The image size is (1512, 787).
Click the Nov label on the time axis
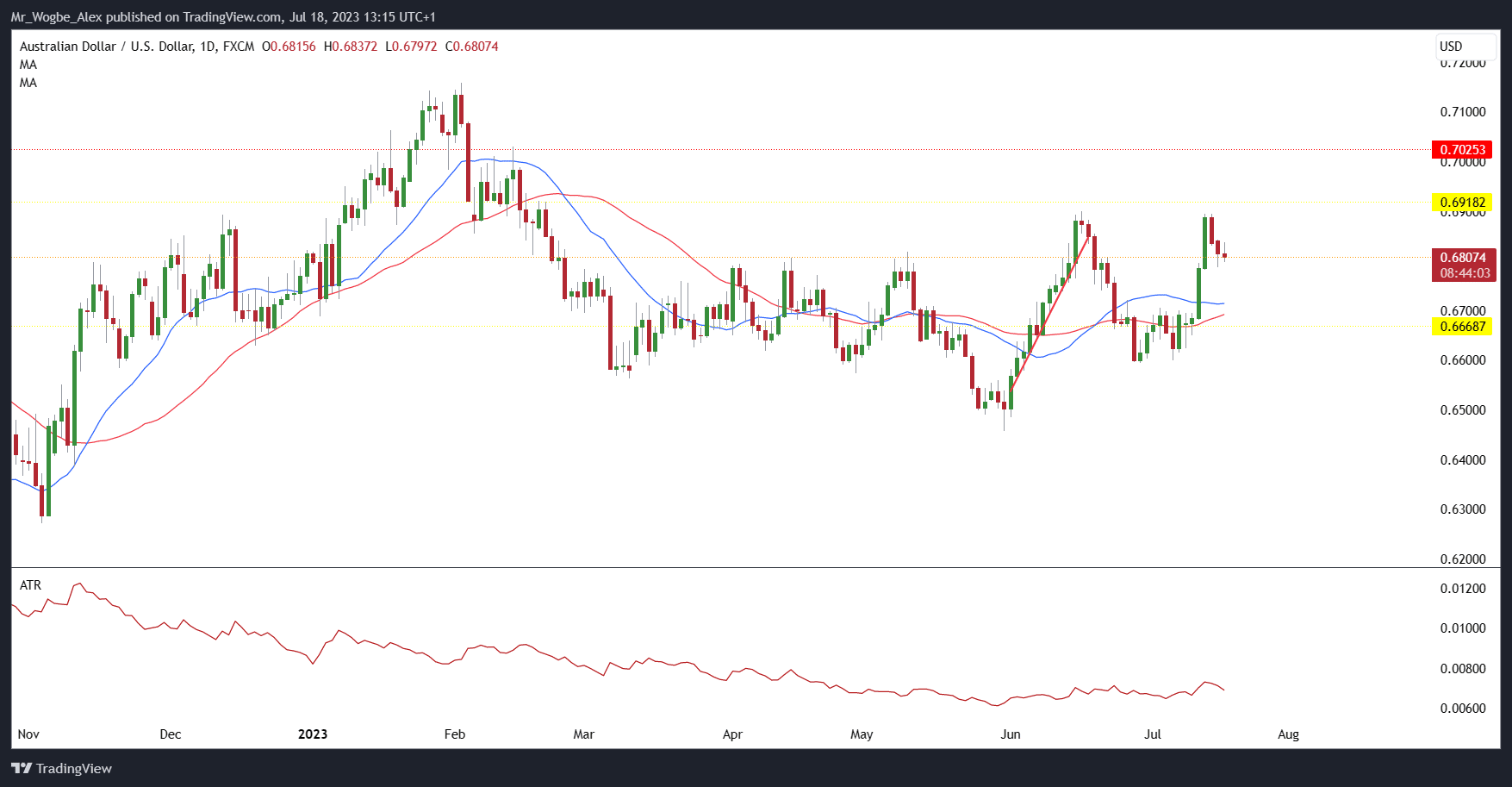(28, 734)
